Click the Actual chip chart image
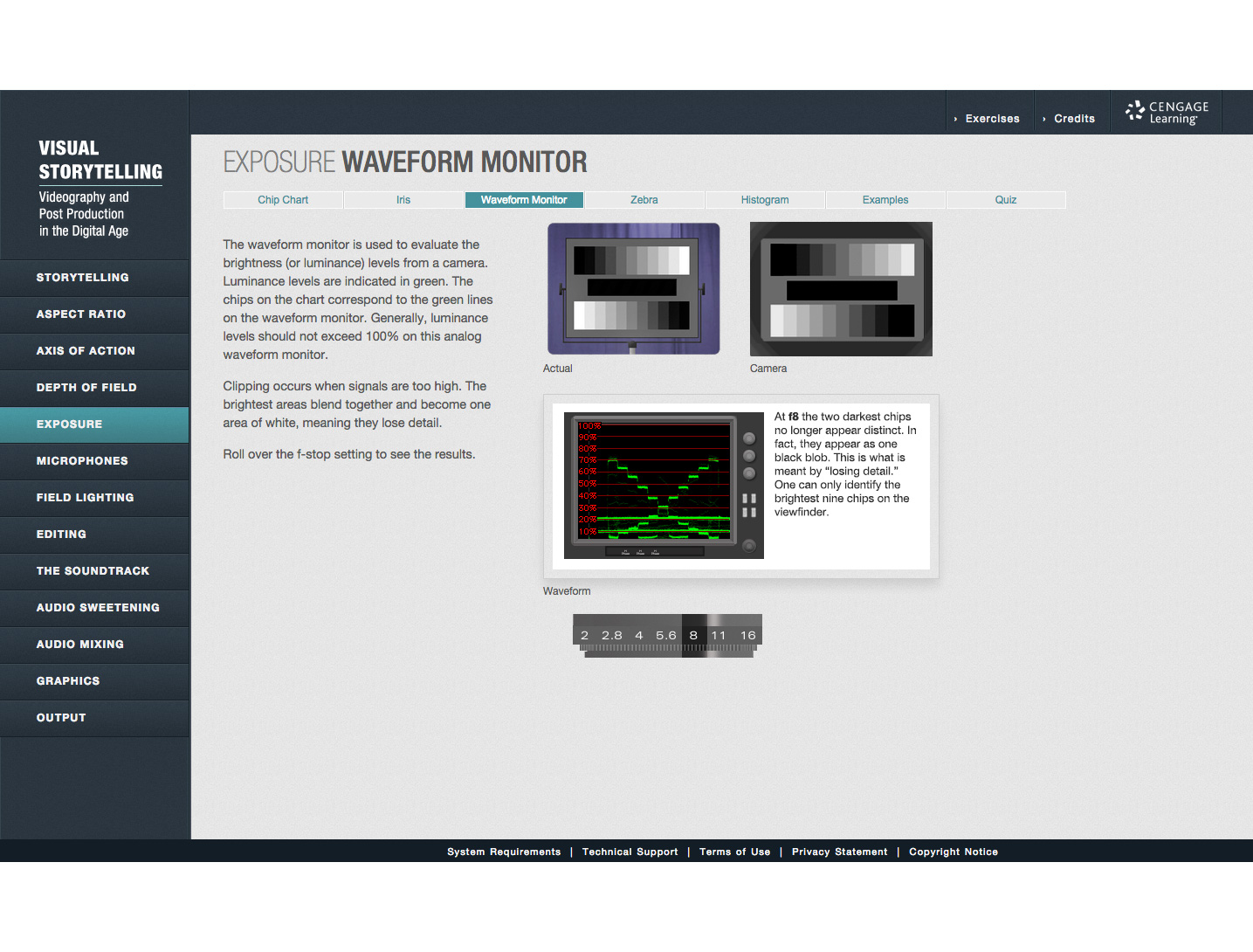 tap(633, 288)
